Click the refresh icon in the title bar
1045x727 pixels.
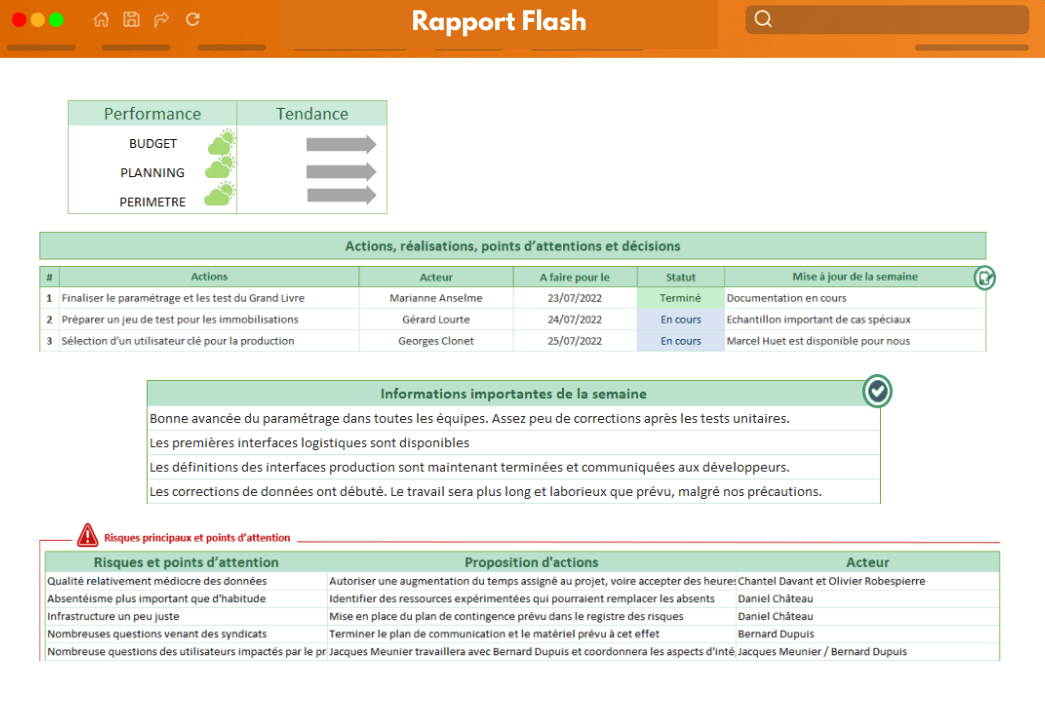tap(193, 19)
